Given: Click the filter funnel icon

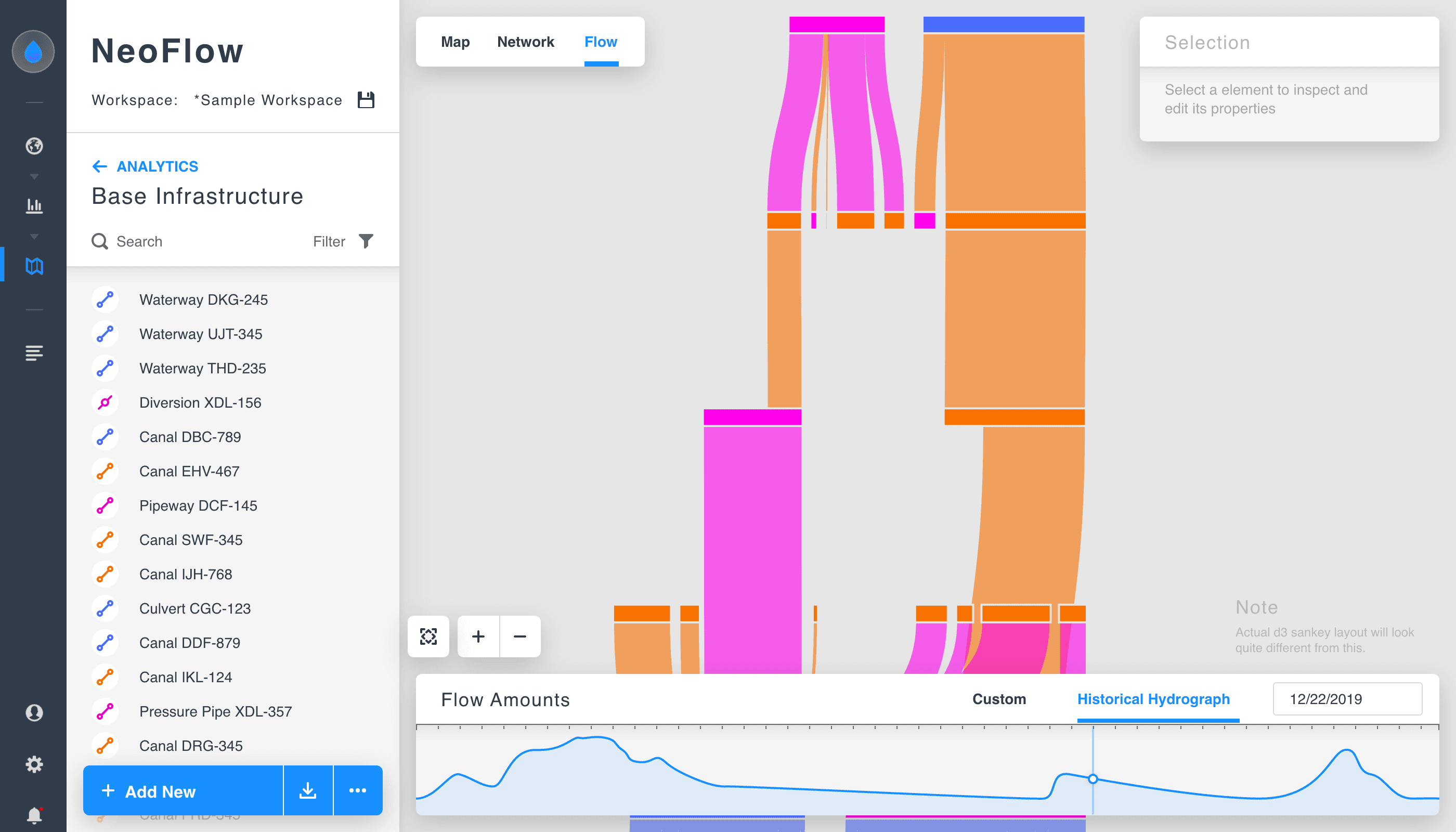Looking at the screenshot, I should (x=366, y=241).
